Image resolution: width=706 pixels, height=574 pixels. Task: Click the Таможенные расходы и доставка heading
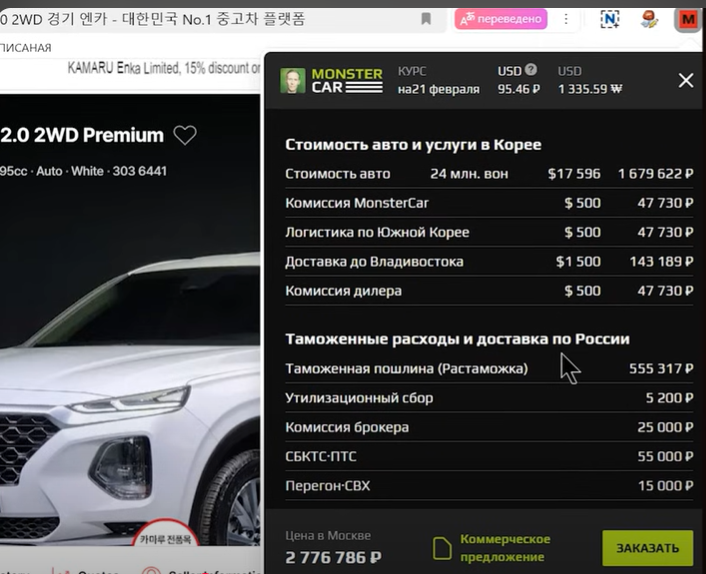[x=457, y=339]
